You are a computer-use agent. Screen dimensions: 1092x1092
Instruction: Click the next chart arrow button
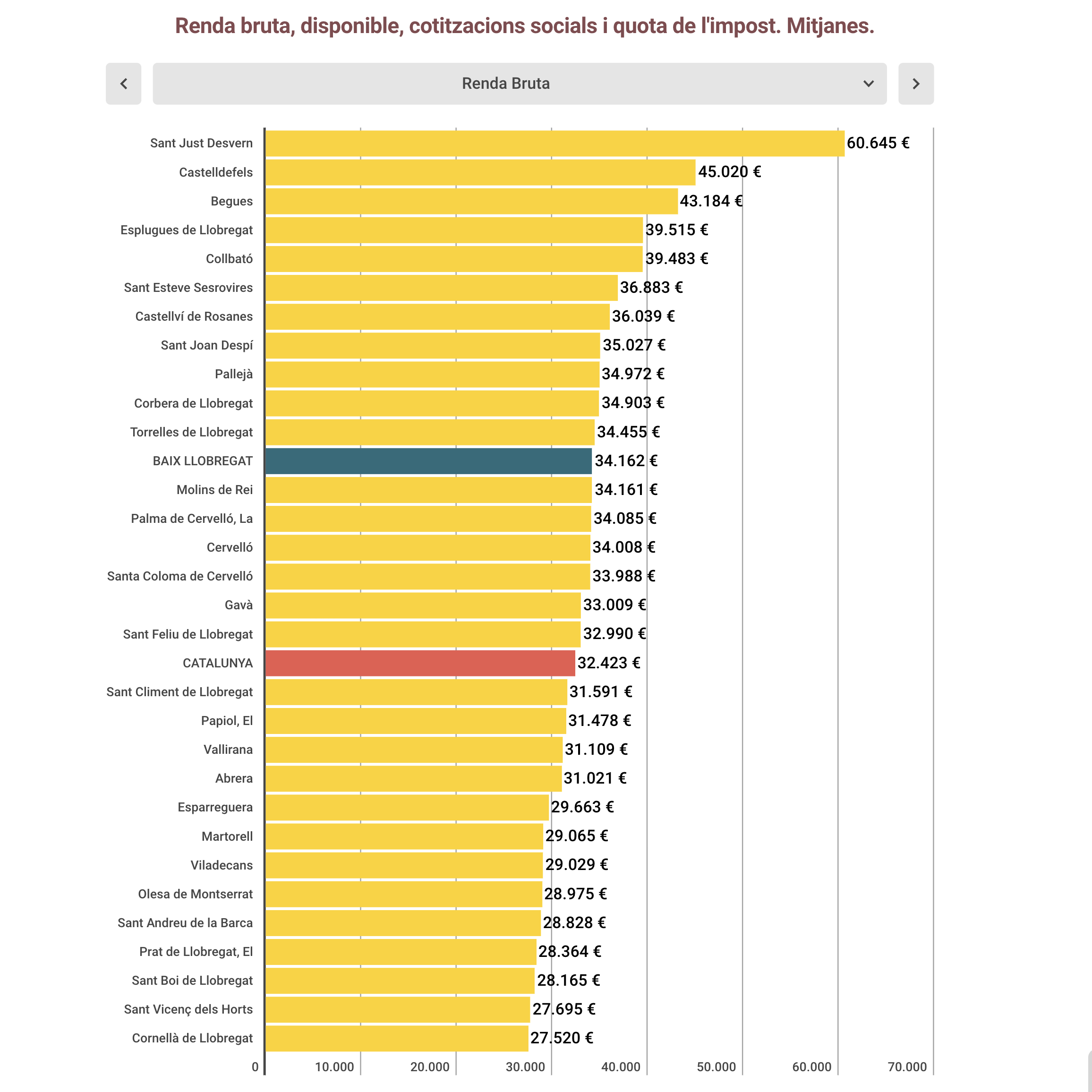(x=916, y=84)
